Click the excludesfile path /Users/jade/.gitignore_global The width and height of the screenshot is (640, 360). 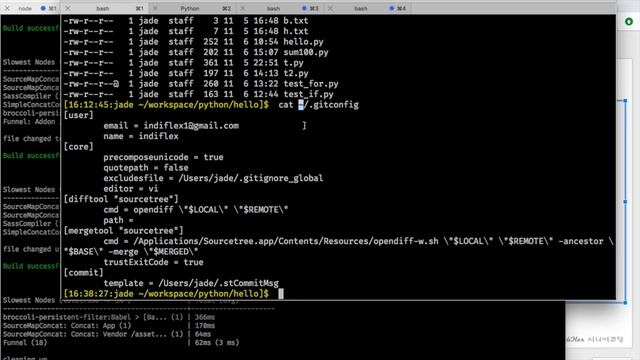251,178
